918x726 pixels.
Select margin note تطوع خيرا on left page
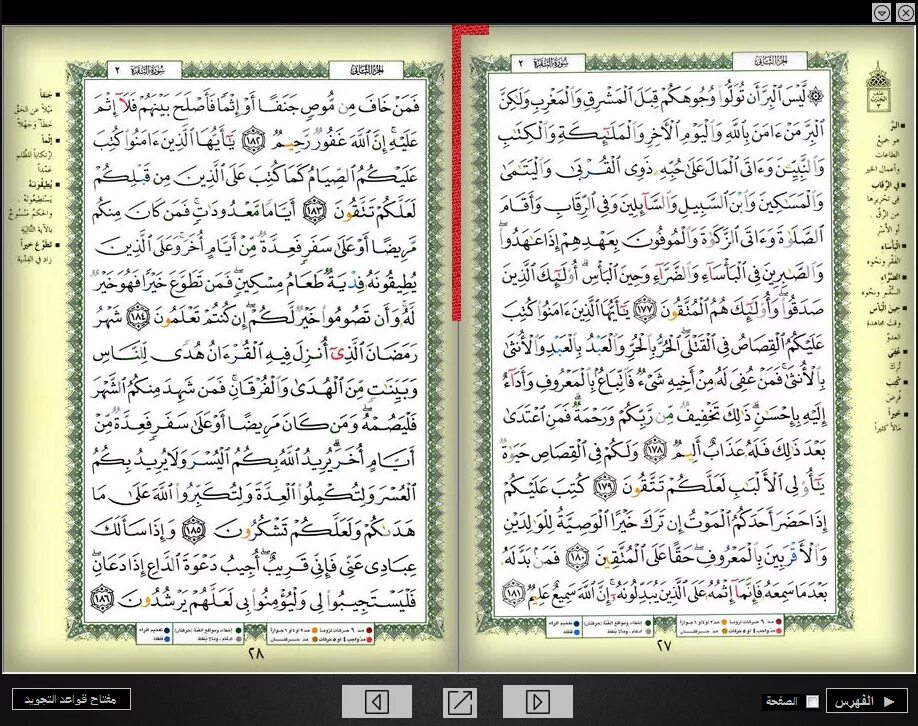pyautogui.click(x=39, y=245)
